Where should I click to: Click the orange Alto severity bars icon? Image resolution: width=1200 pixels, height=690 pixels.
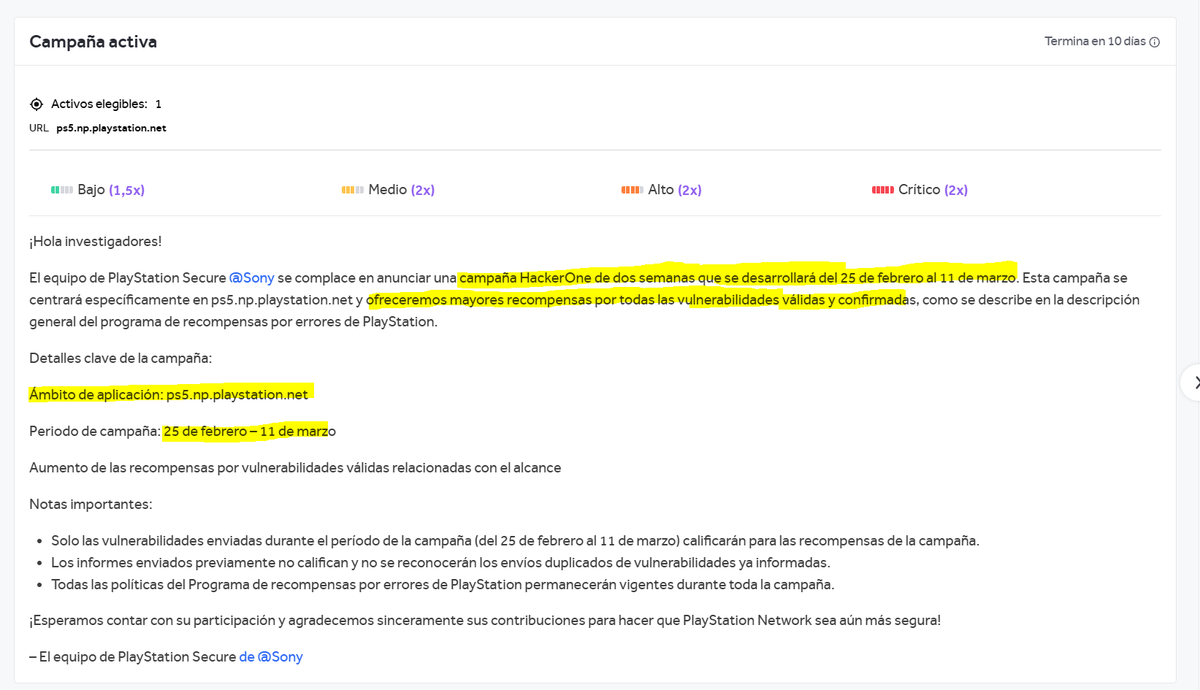pos(632,190)
